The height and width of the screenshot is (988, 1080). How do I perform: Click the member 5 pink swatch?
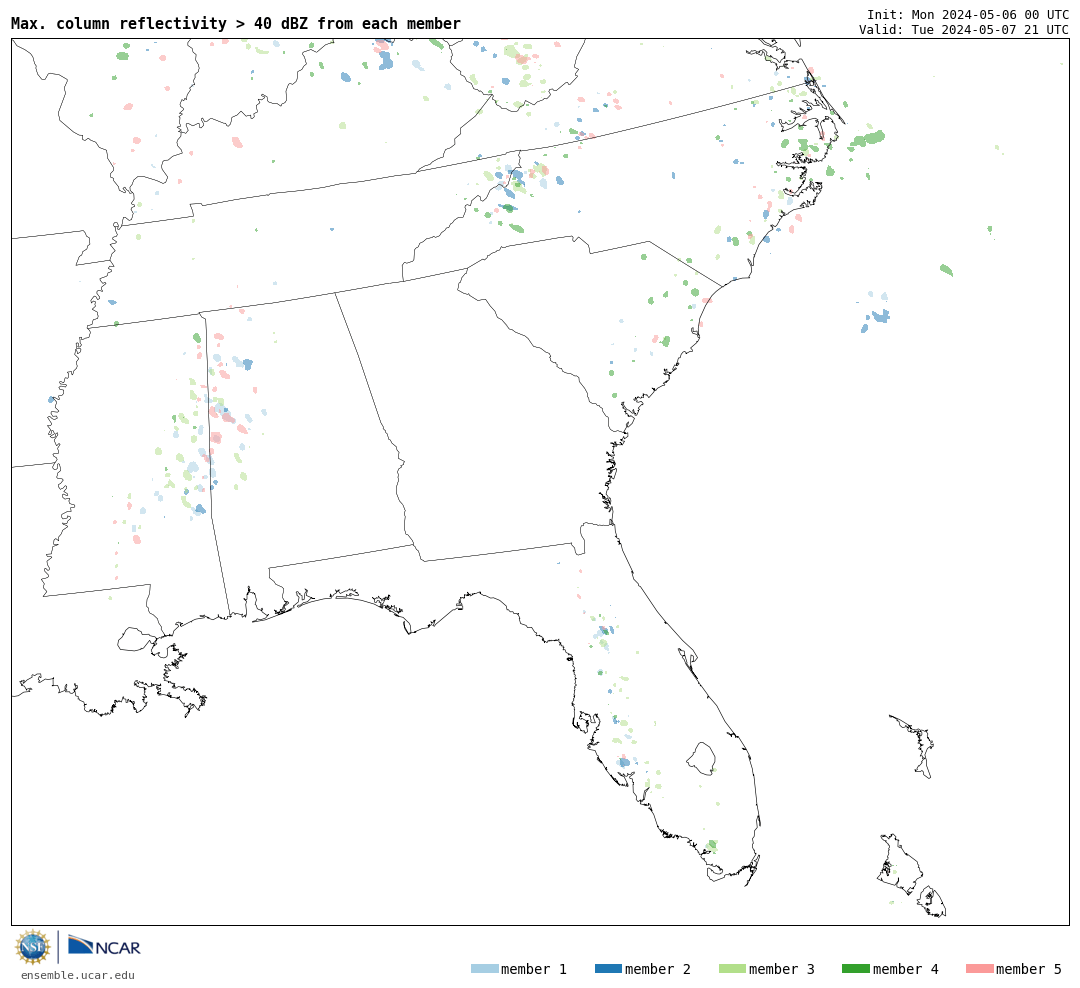979,969
